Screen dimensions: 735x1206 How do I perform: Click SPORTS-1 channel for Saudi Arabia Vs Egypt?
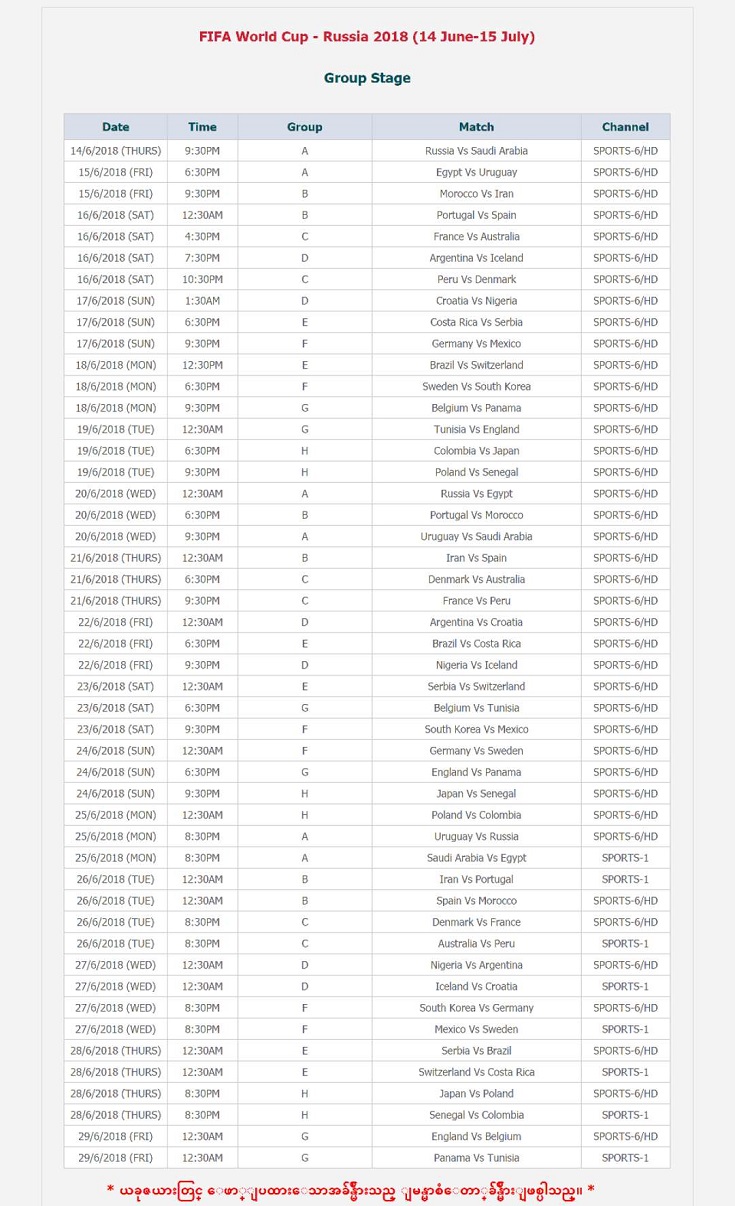(x=625, y=858)
